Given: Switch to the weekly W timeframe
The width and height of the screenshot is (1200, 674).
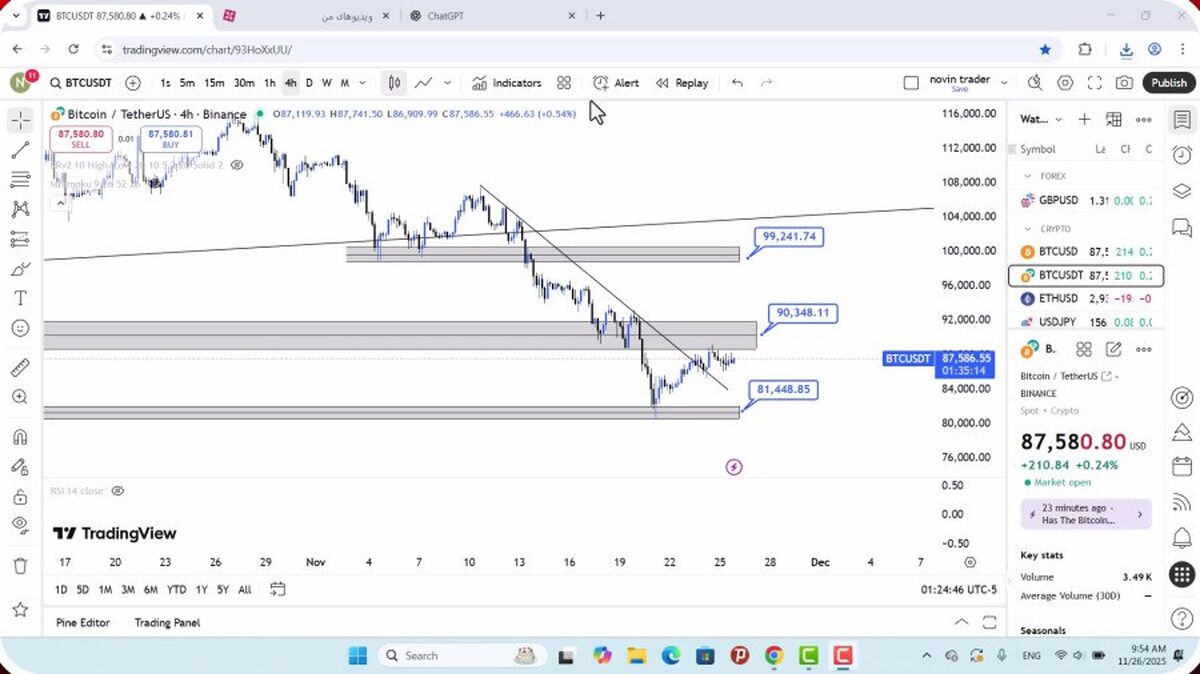Looking at the screenshot, I should (327, 83).
